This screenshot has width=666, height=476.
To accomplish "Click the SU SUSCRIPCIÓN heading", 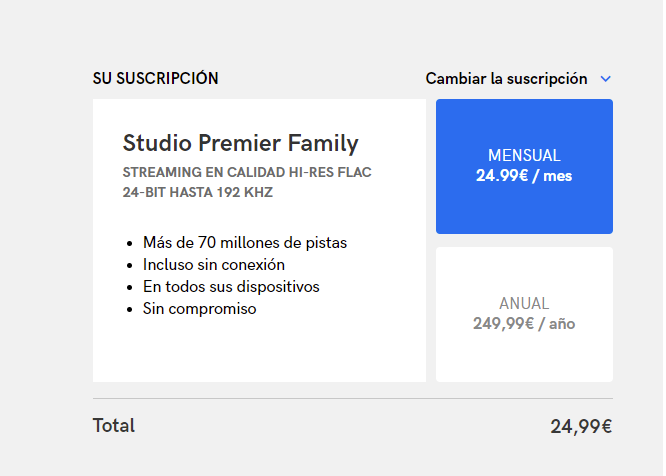I will [155, 78].
